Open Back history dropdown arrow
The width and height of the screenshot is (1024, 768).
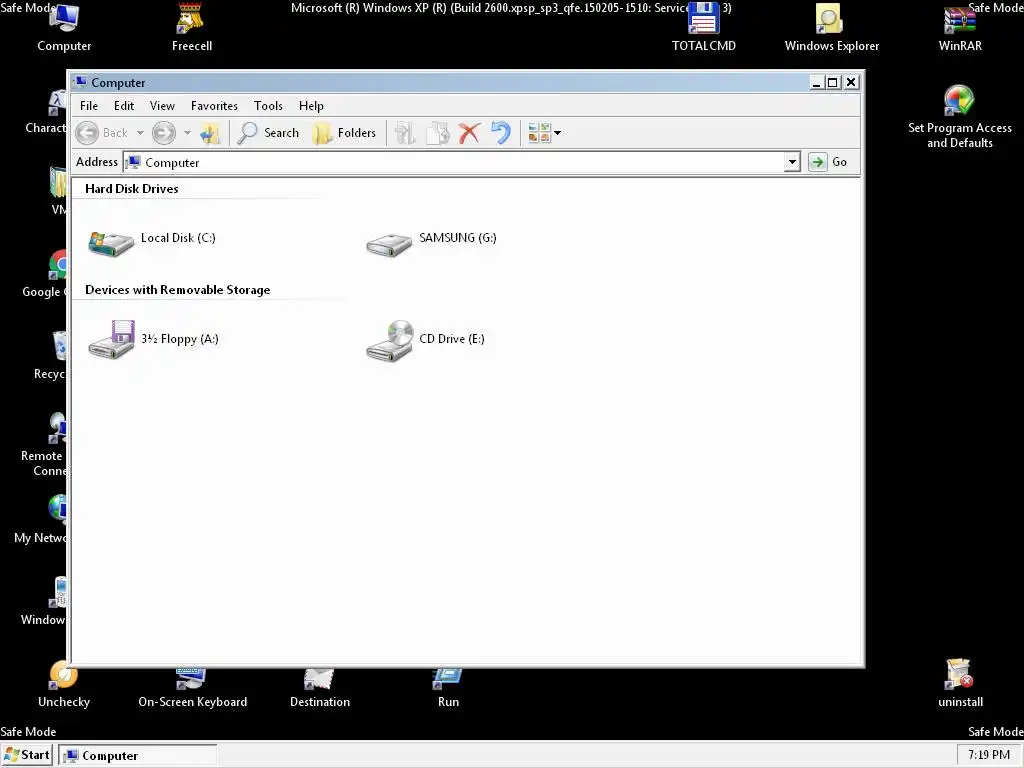pos(140,133)
